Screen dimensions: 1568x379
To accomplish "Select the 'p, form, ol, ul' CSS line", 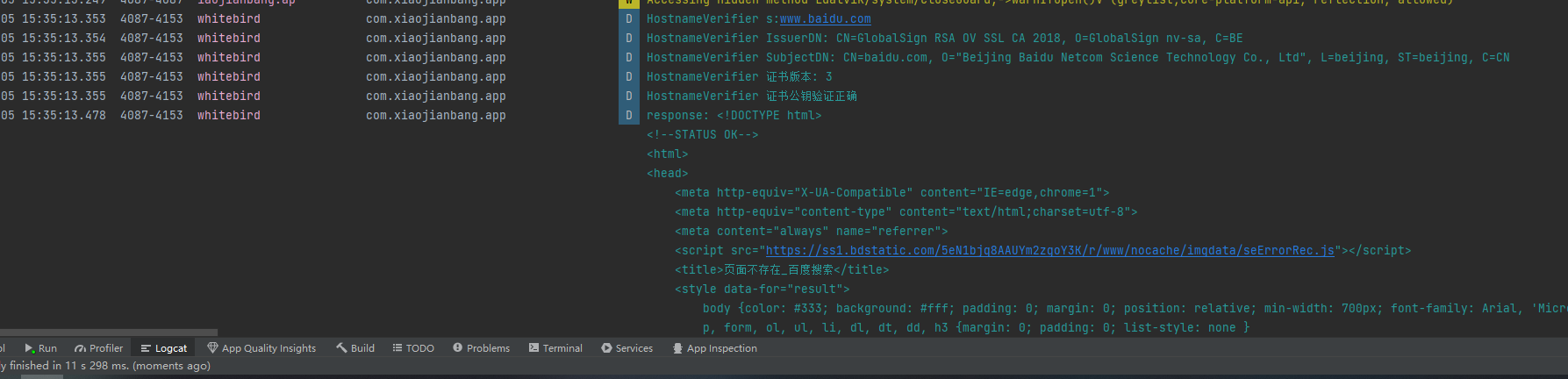I will pos(977,327).
